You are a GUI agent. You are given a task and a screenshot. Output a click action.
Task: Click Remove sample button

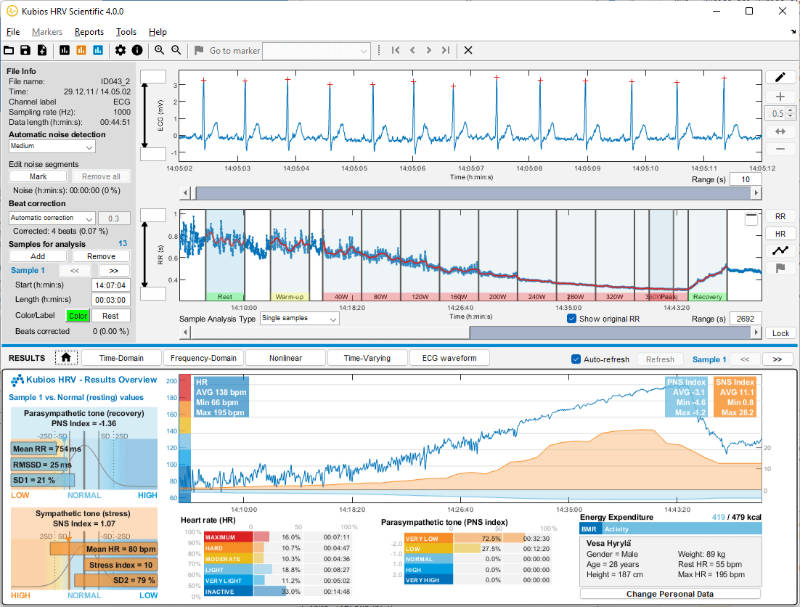pyautogui.click(x=101, y=256)
